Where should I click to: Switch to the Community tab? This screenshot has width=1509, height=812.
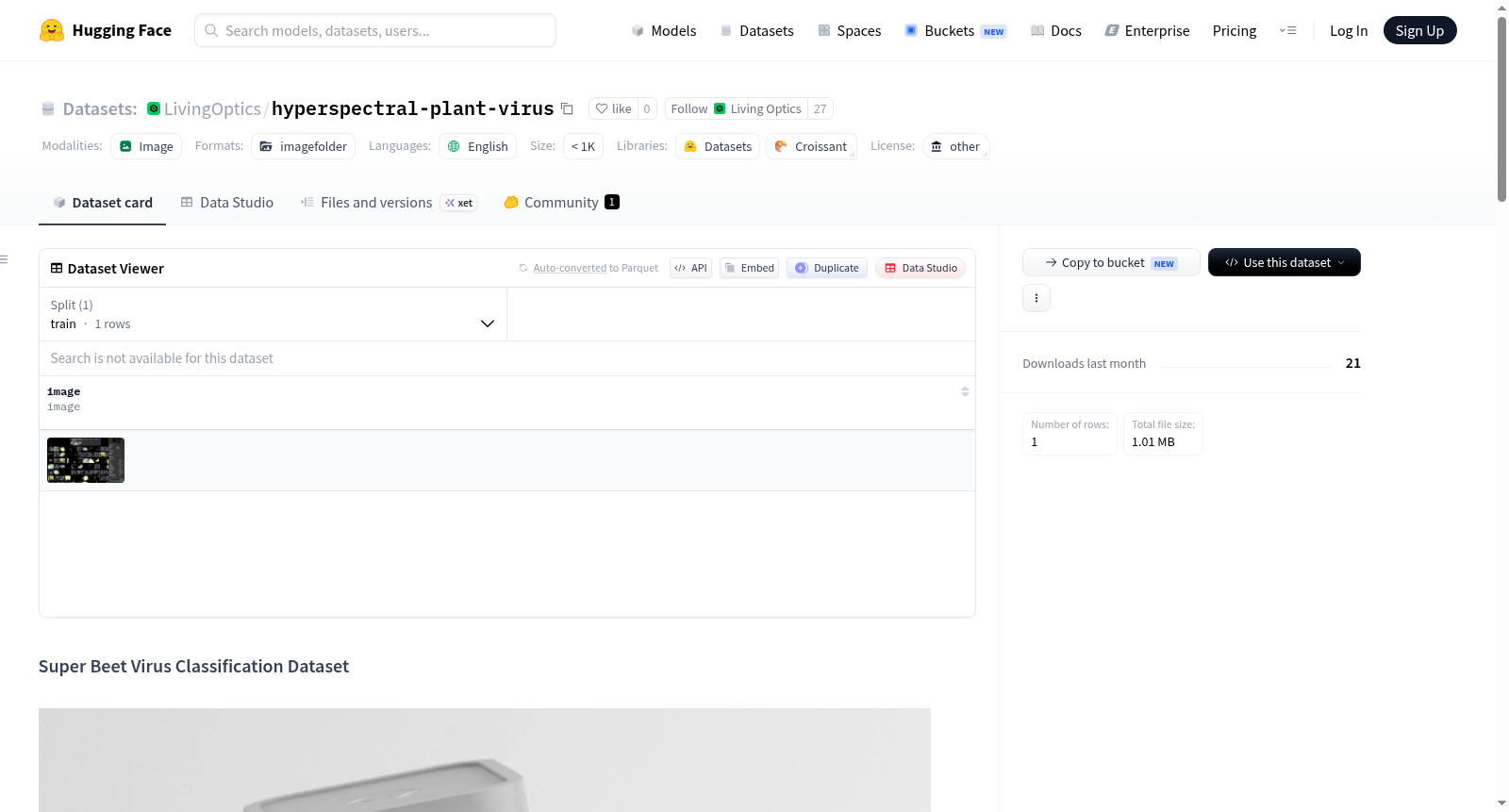(561, 203)
